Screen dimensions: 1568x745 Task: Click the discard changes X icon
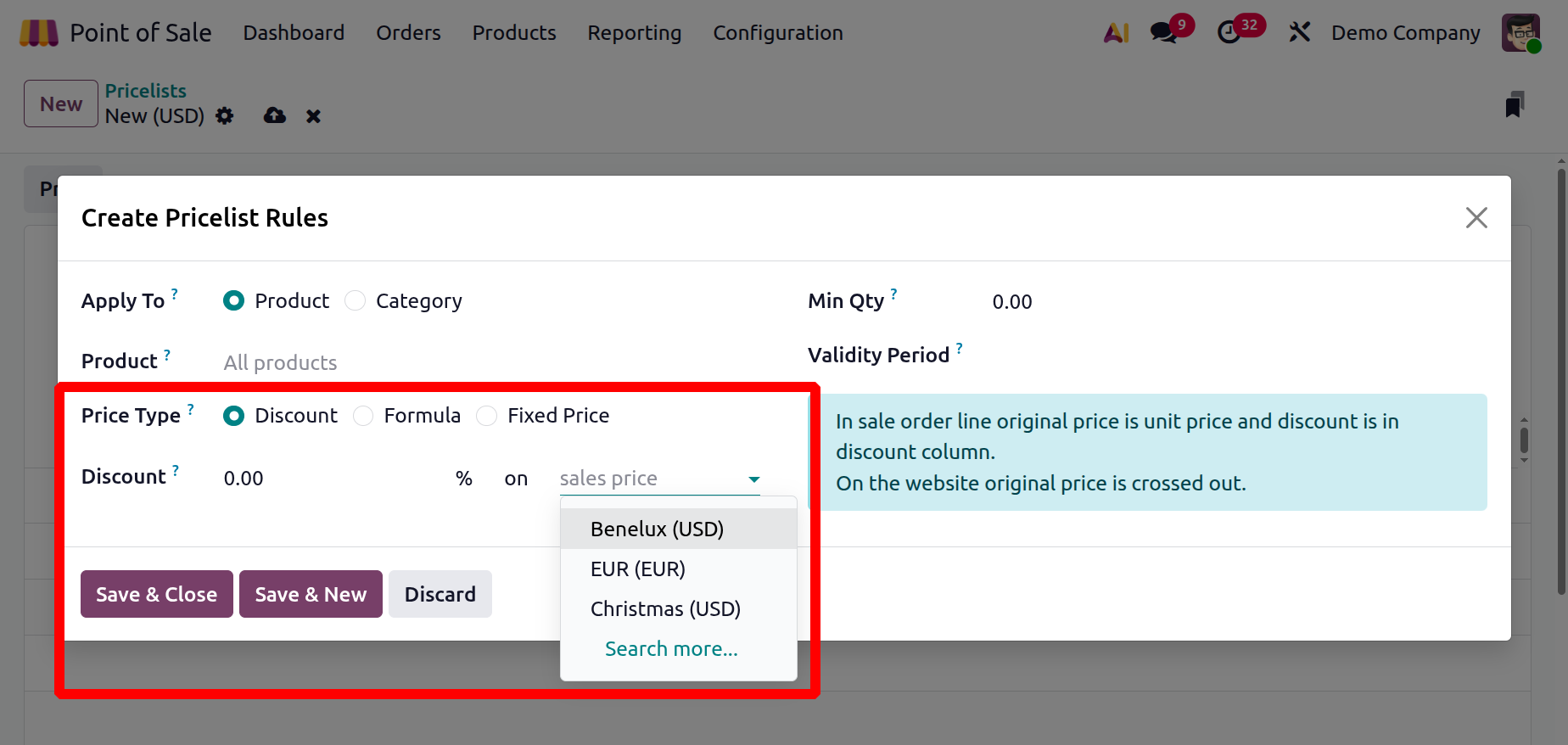313,116
